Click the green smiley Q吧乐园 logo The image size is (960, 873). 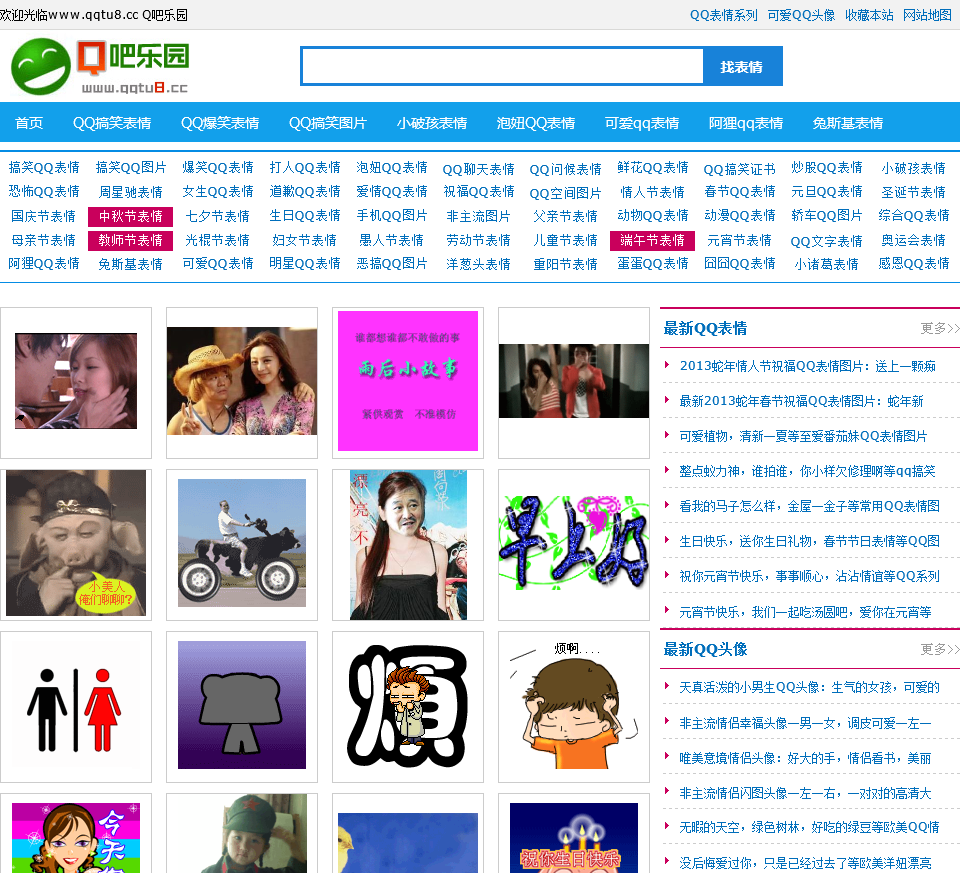pos(100,66)
